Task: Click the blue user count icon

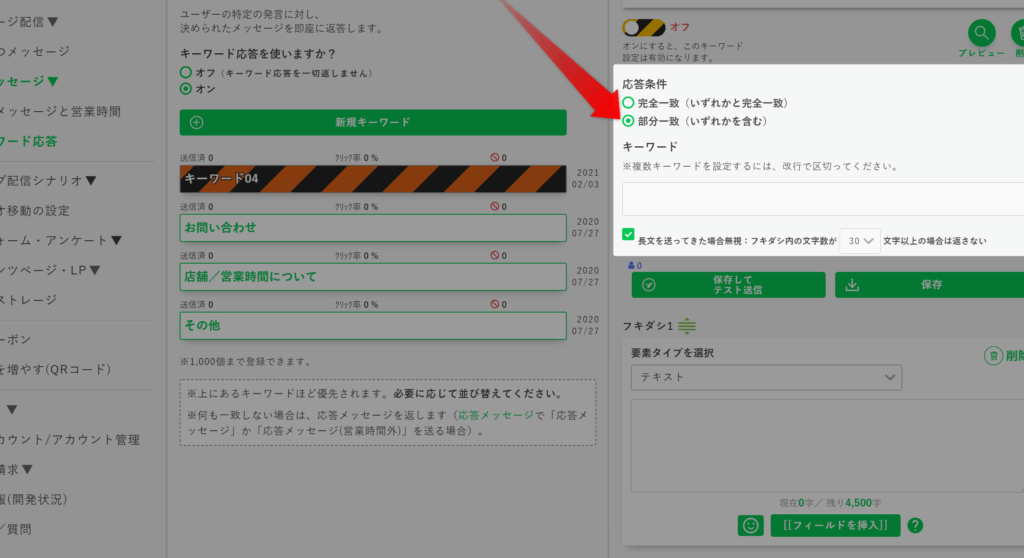Action: 631,265
